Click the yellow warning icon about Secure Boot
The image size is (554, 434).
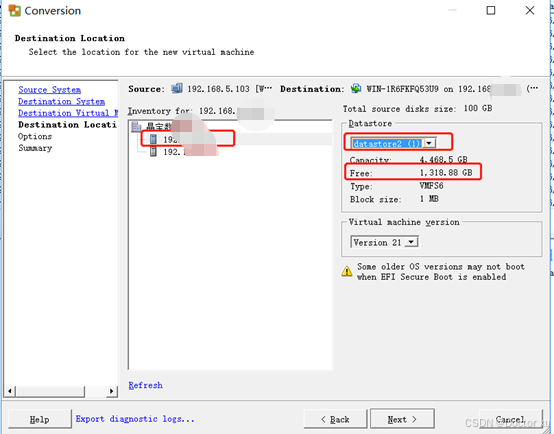pyautogui.click(x=347, y=271)
